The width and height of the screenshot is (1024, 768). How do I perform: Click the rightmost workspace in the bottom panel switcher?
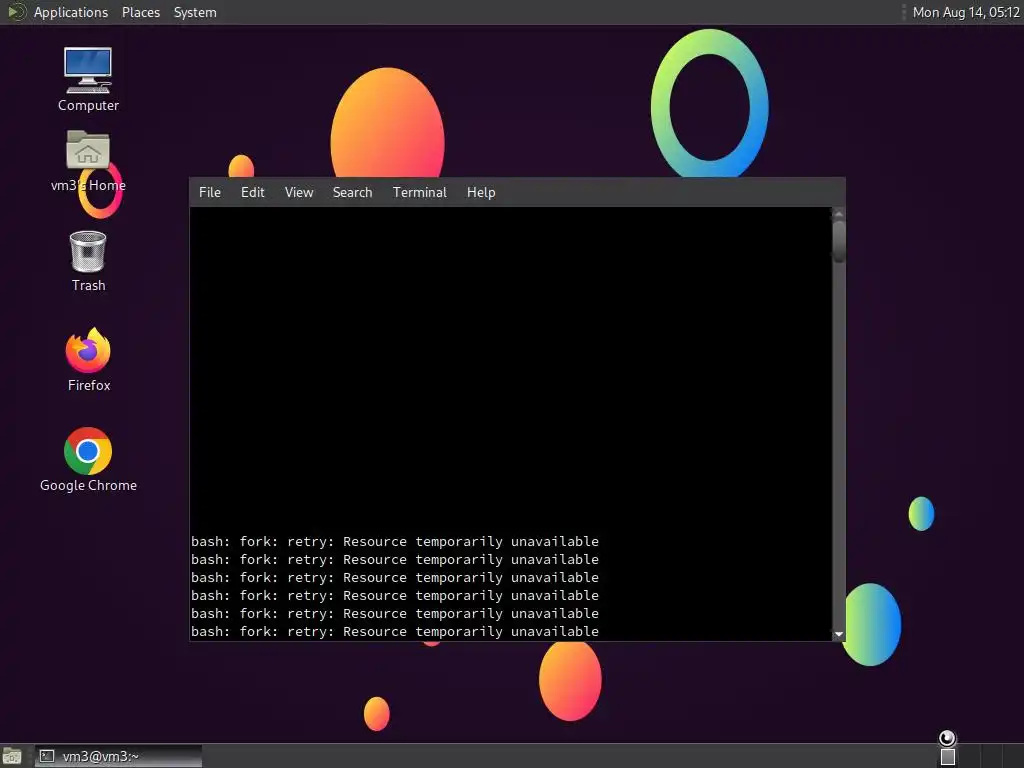1012,756
